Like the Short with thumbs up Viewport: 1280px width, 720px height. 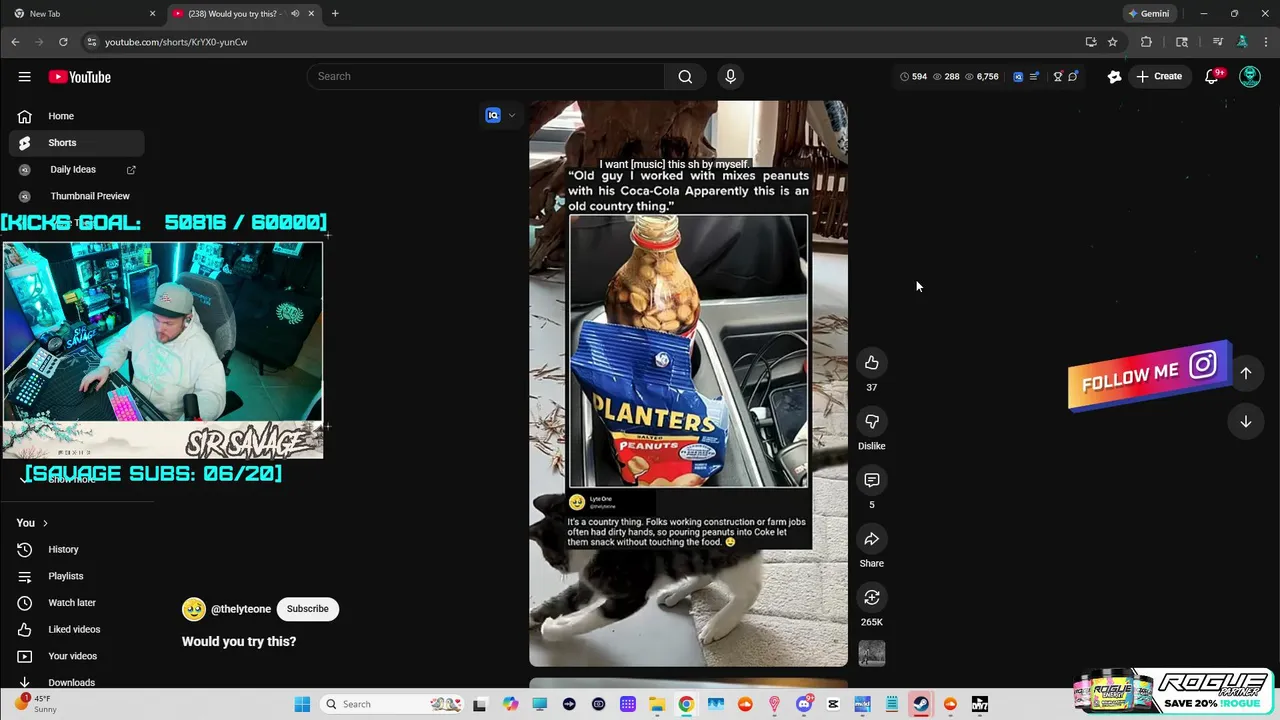[871, 362]
